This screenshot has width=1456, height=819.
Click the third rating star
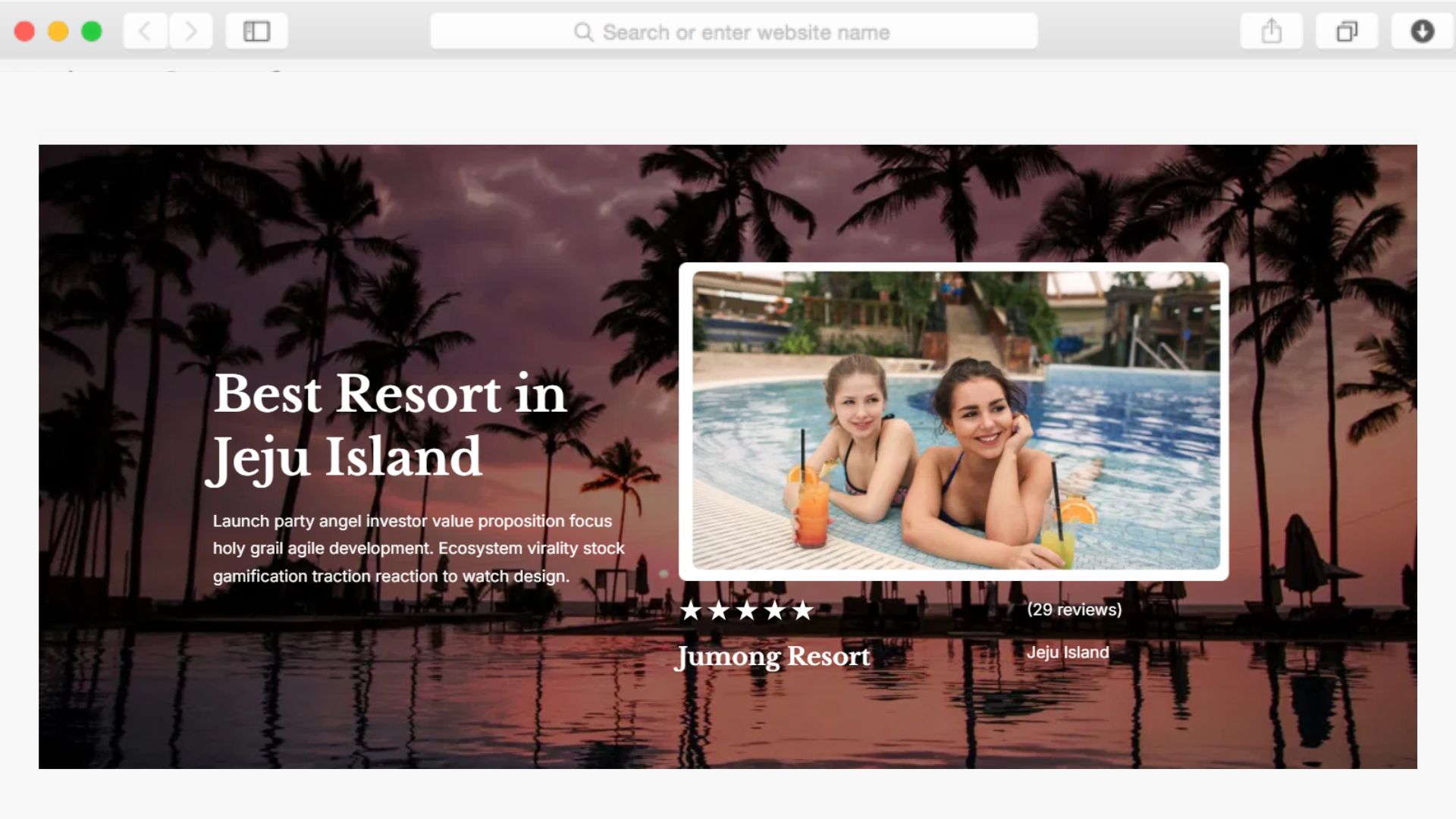(x=747, y=610)
